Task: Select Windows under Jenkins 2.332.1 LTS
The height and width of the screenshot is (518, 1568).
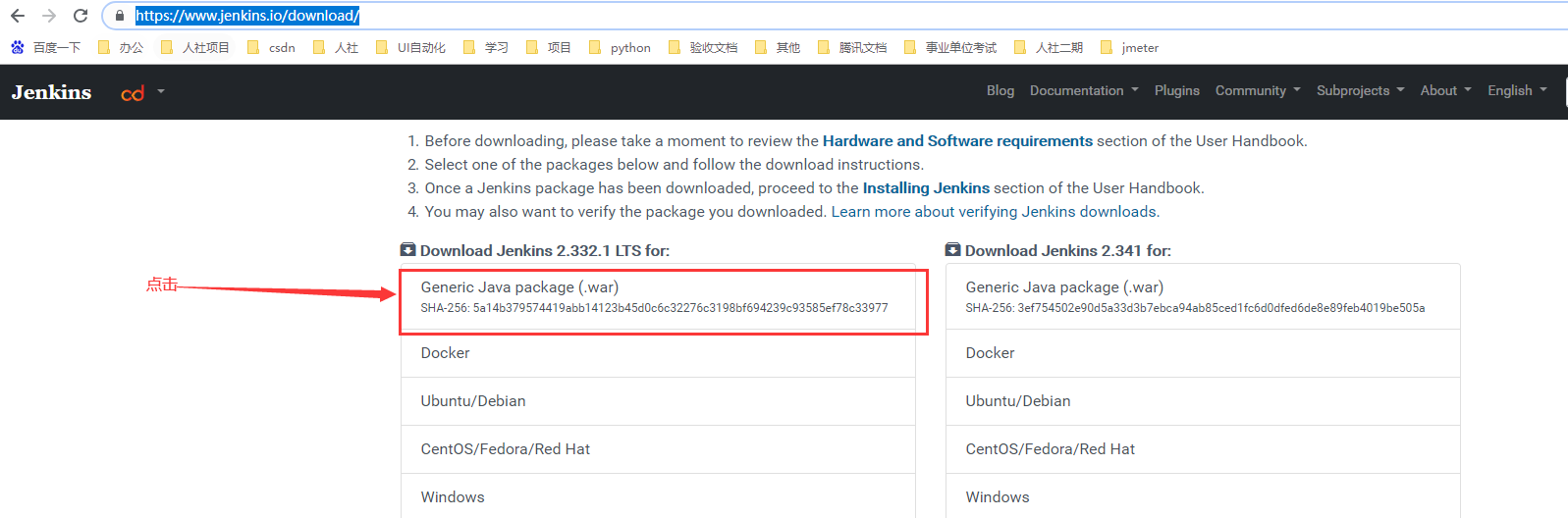Action: point(658,496)
